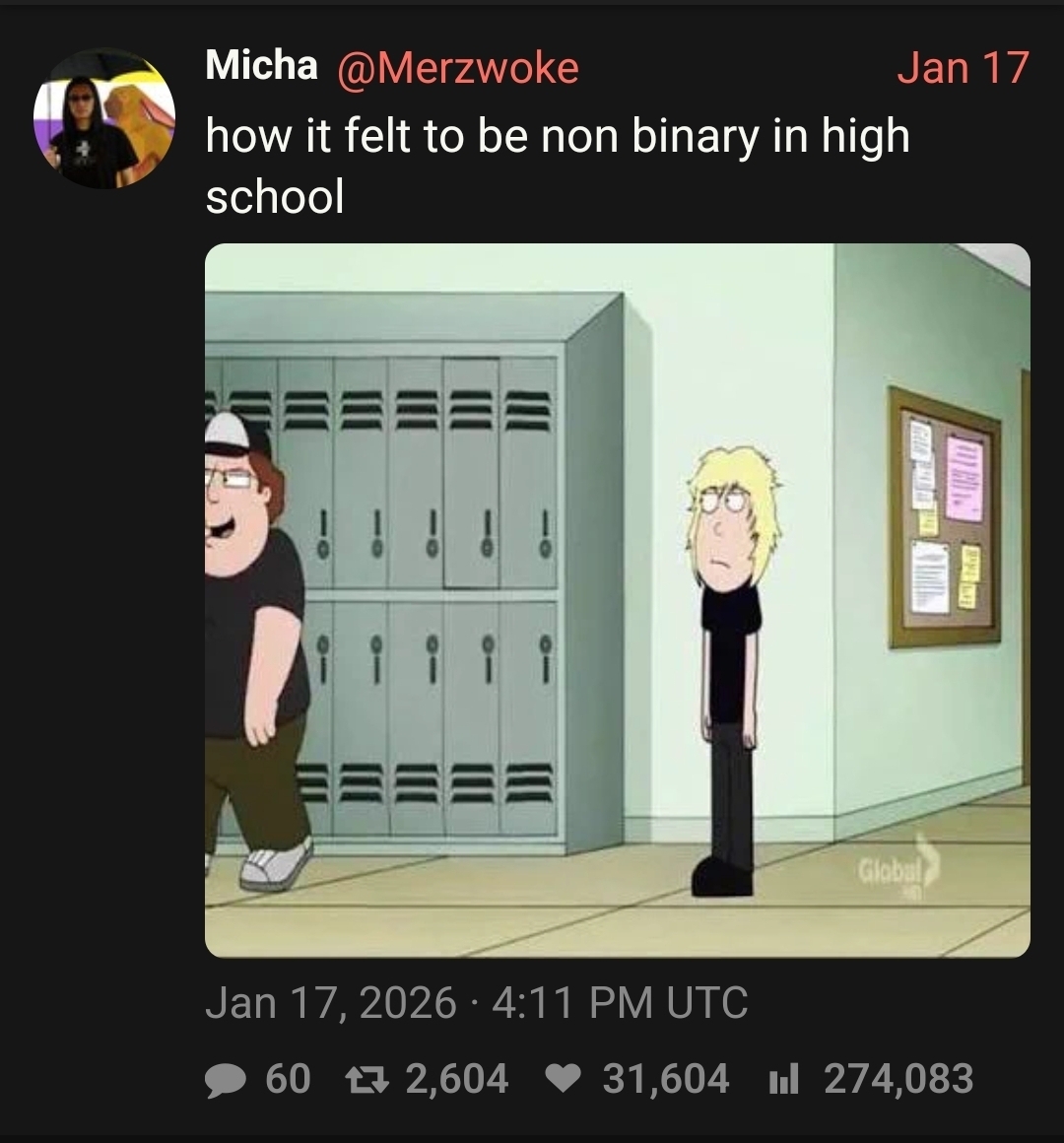Click the bulletin board in the image

point(945,517)
